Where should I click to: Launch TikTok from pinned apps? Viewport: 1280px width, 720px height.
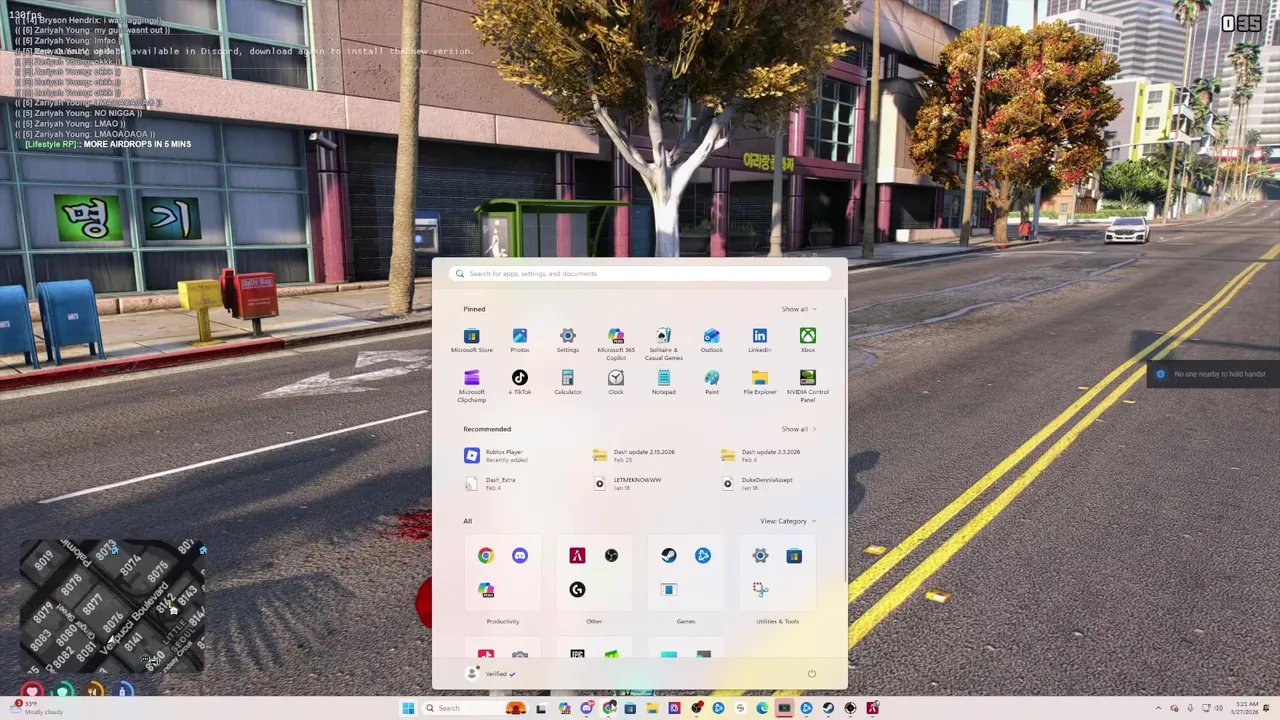[519, 383]
